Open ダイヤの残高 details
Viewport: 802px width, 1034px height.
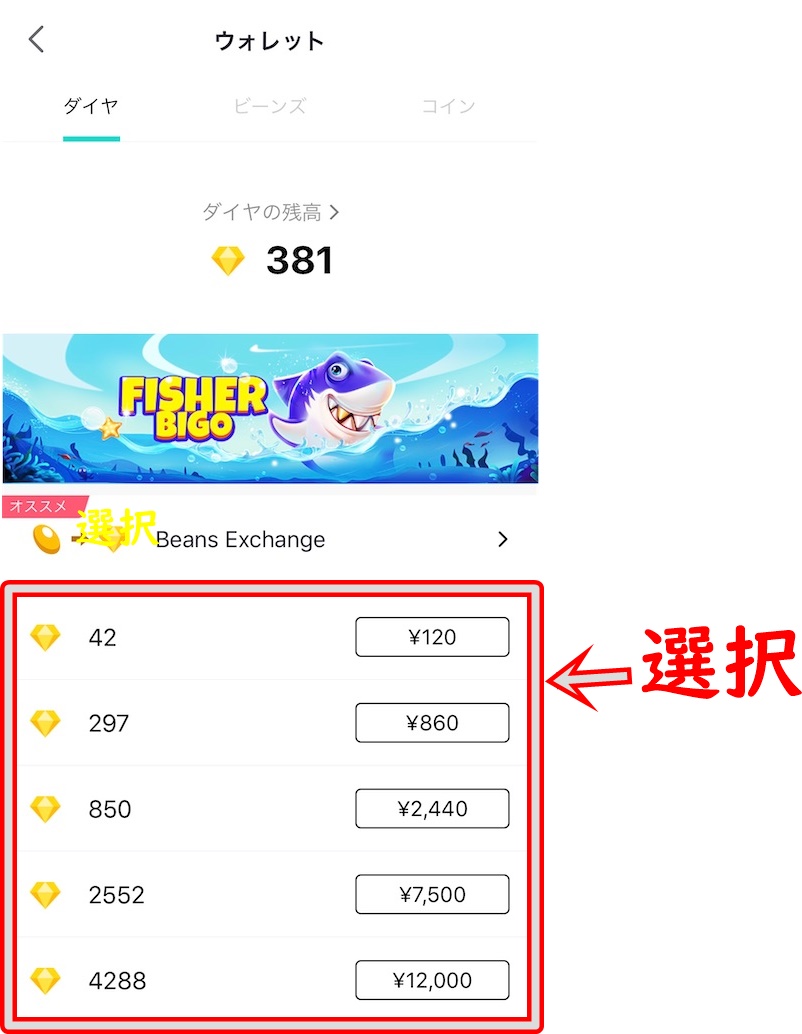tap(270, 212)
